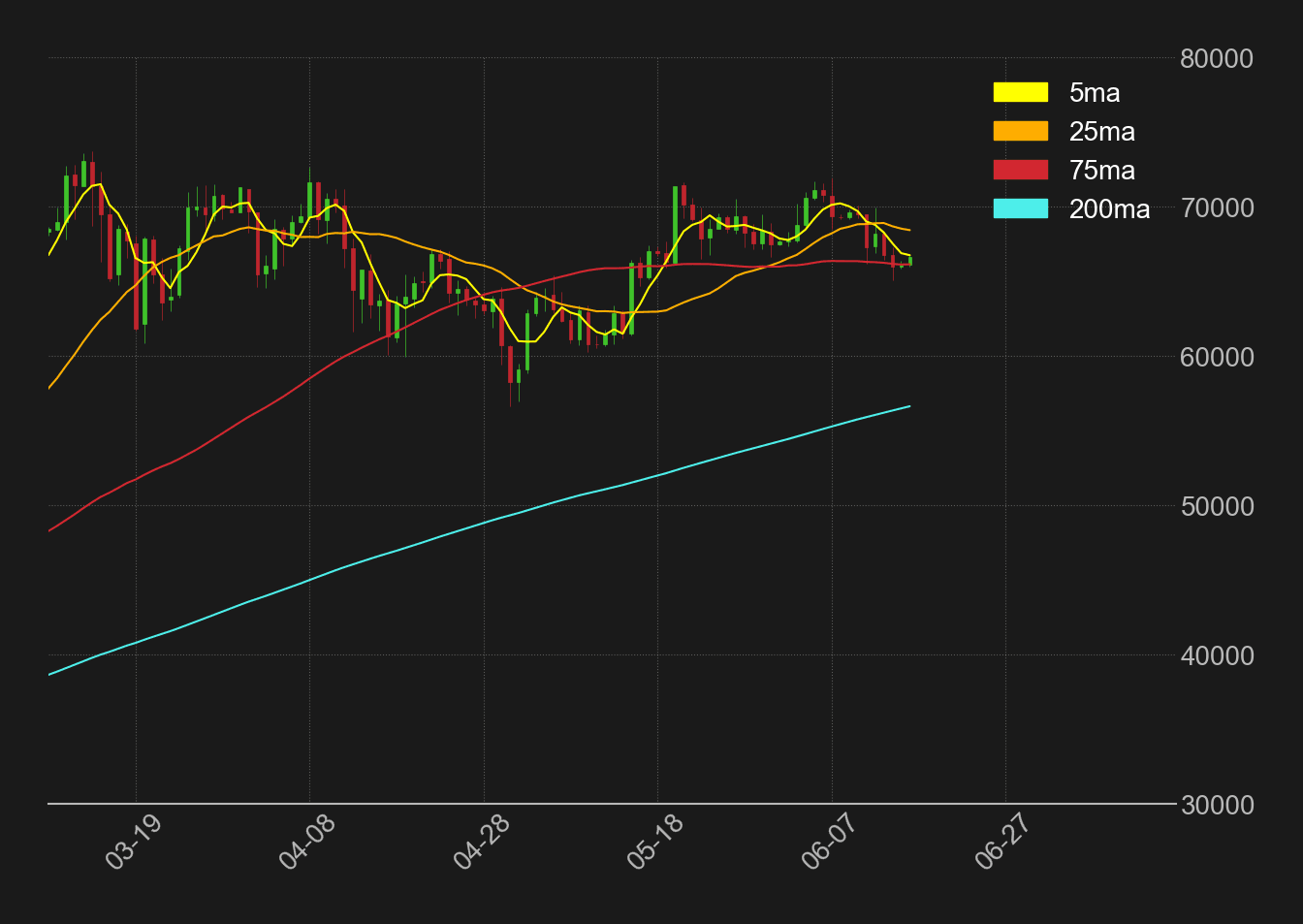Click the red 75ma legend swatch

point(1020,171)
